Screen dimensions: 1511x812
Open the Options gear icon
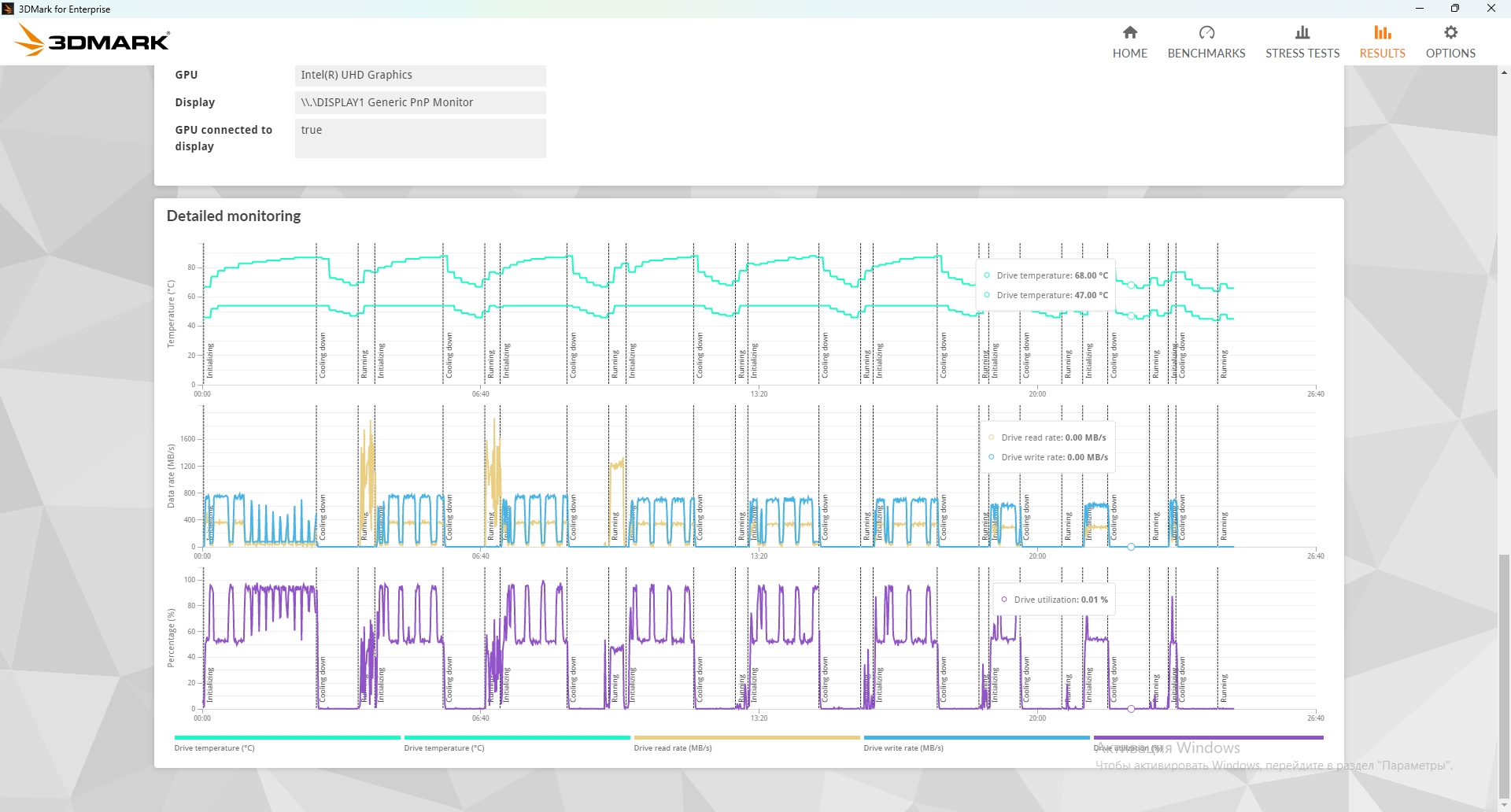pyautogui.click(x=1451, y=32)
